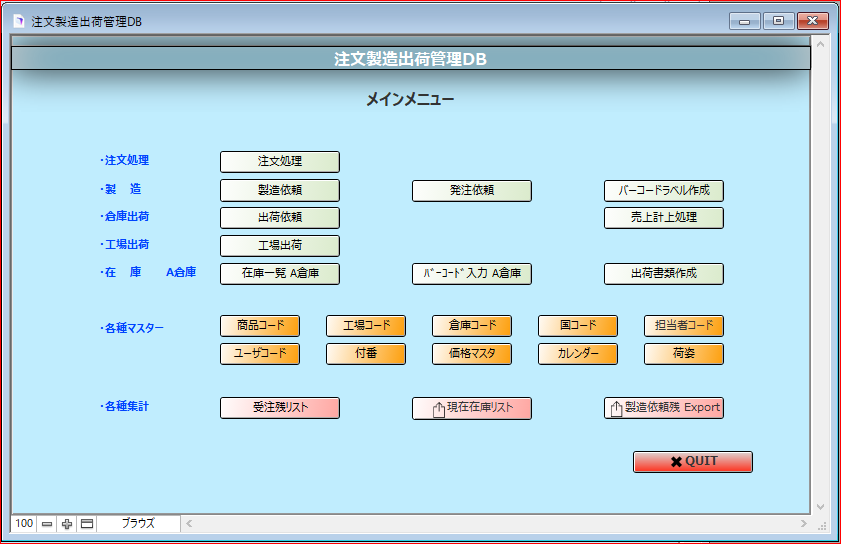Viewport: 841px width, 544px height.
Task: Launch バーコードラベル作成
Action: 663,190
